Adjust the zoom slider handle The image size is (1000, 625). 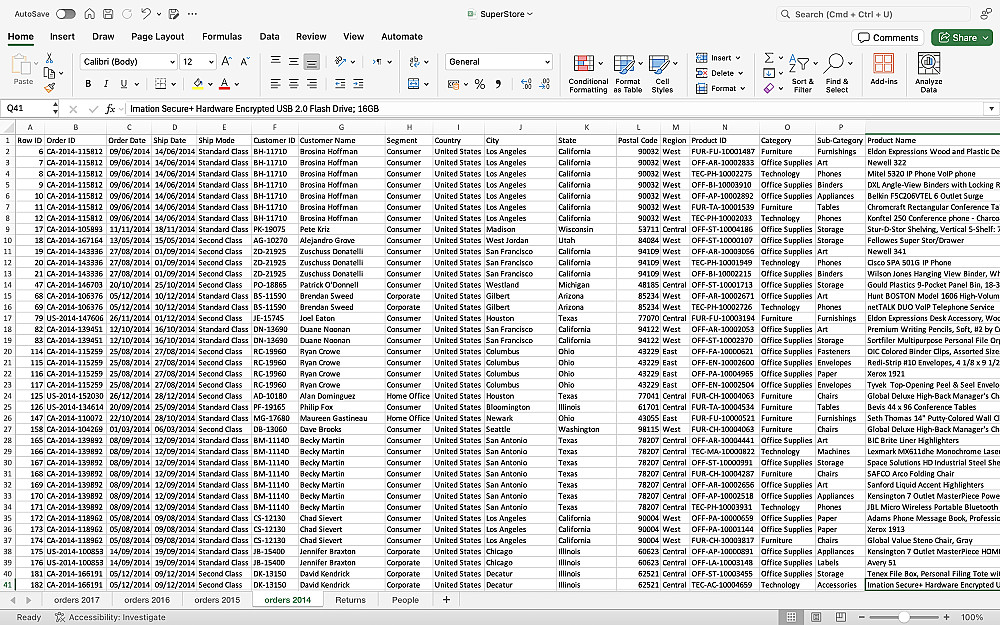click(904, 617)
